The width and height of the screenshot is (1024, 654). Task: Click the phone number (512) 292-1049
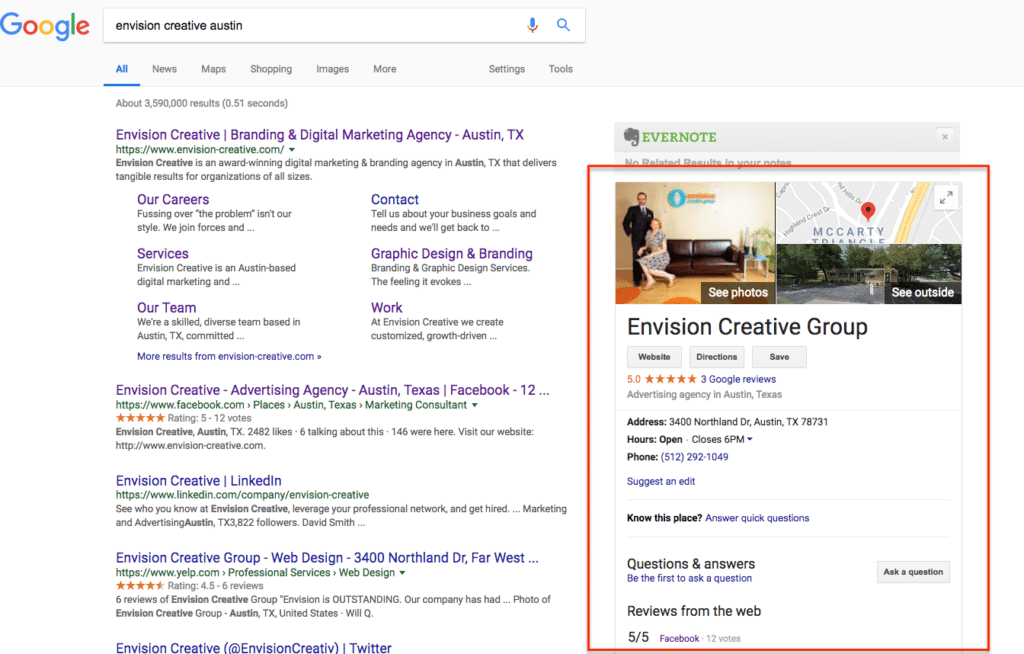(x=694, y=457)
